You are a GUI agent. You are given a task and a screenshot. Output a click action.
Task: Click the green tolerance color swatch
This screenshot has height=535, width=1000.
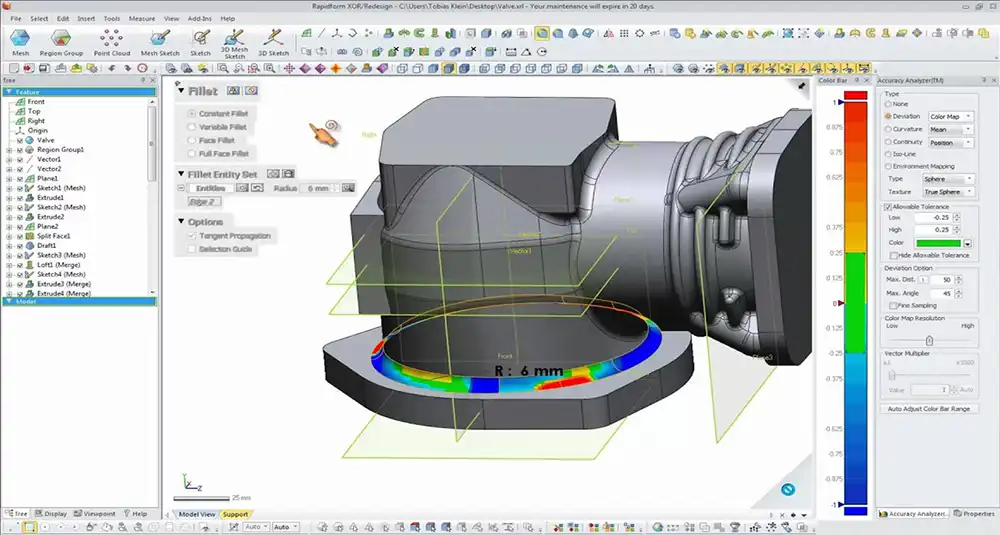[938, 243]
